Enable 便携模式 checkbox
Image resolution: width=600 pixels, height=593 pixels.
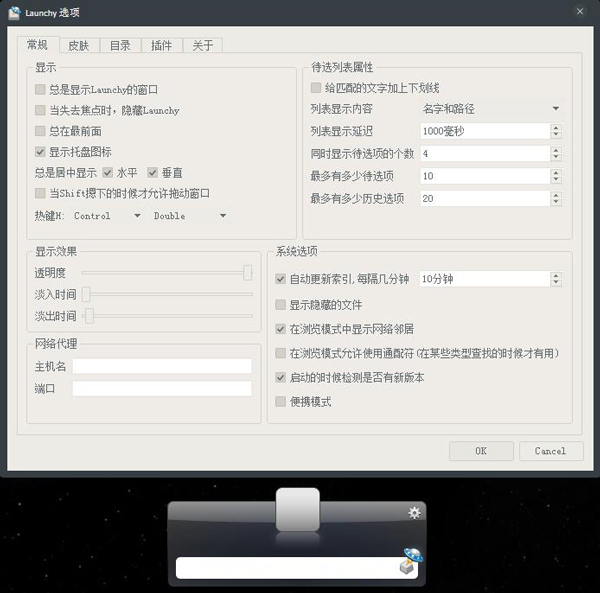coord(280,402)
